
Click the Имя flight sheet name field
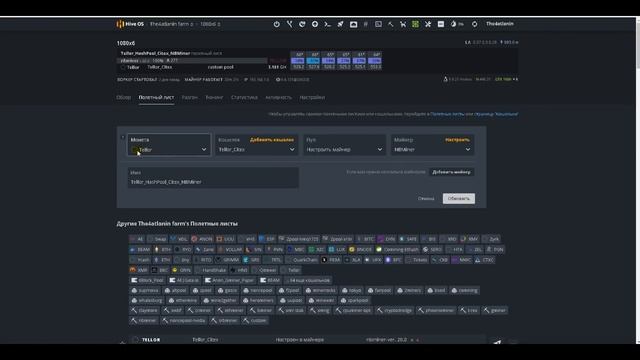click(213, 178)
